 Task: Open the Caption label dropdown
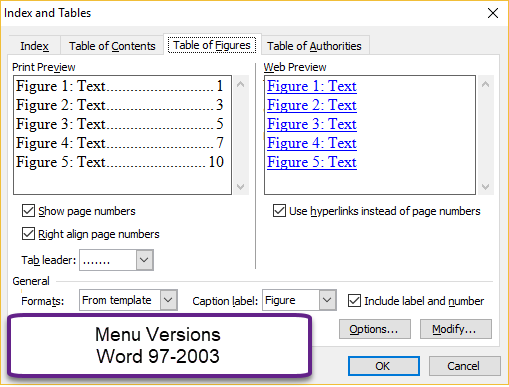coord(327,300)
